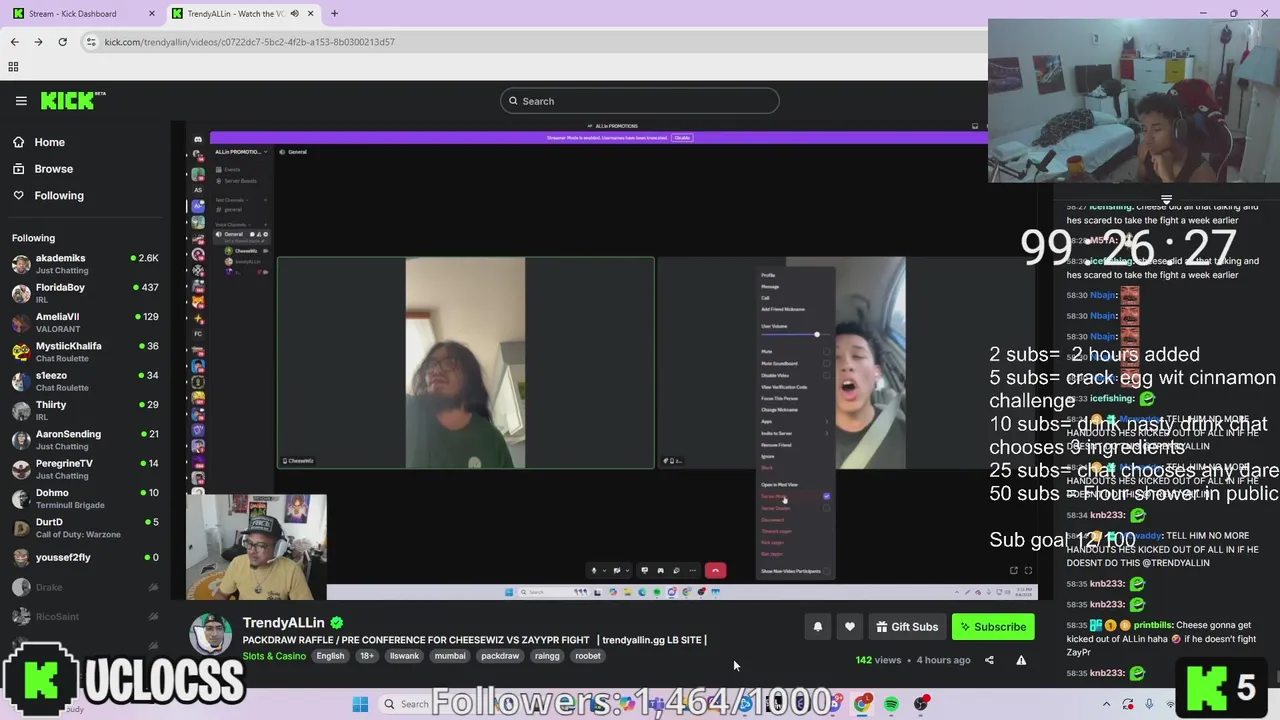Viewport: 1280px width, 720px height.
Task: Select the packdraw tag
Action: (x=500, y=656)
